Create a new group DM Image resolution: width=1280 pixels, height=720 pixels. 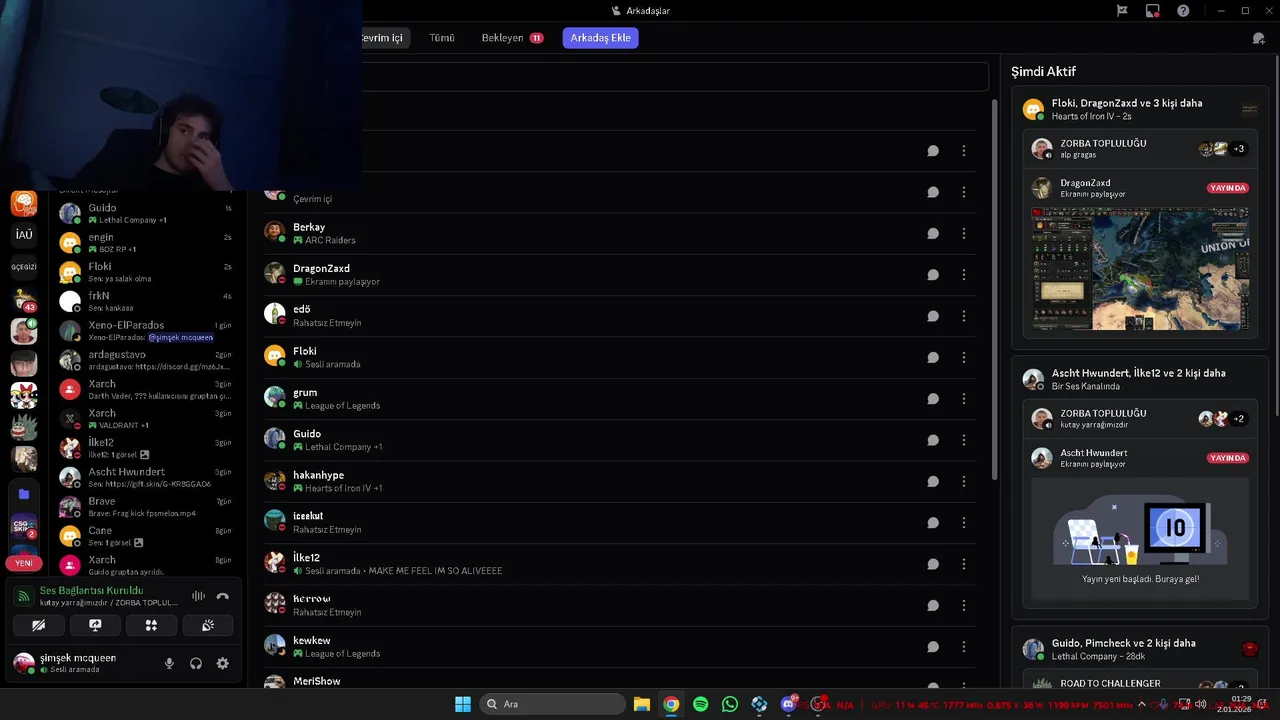1258,38
